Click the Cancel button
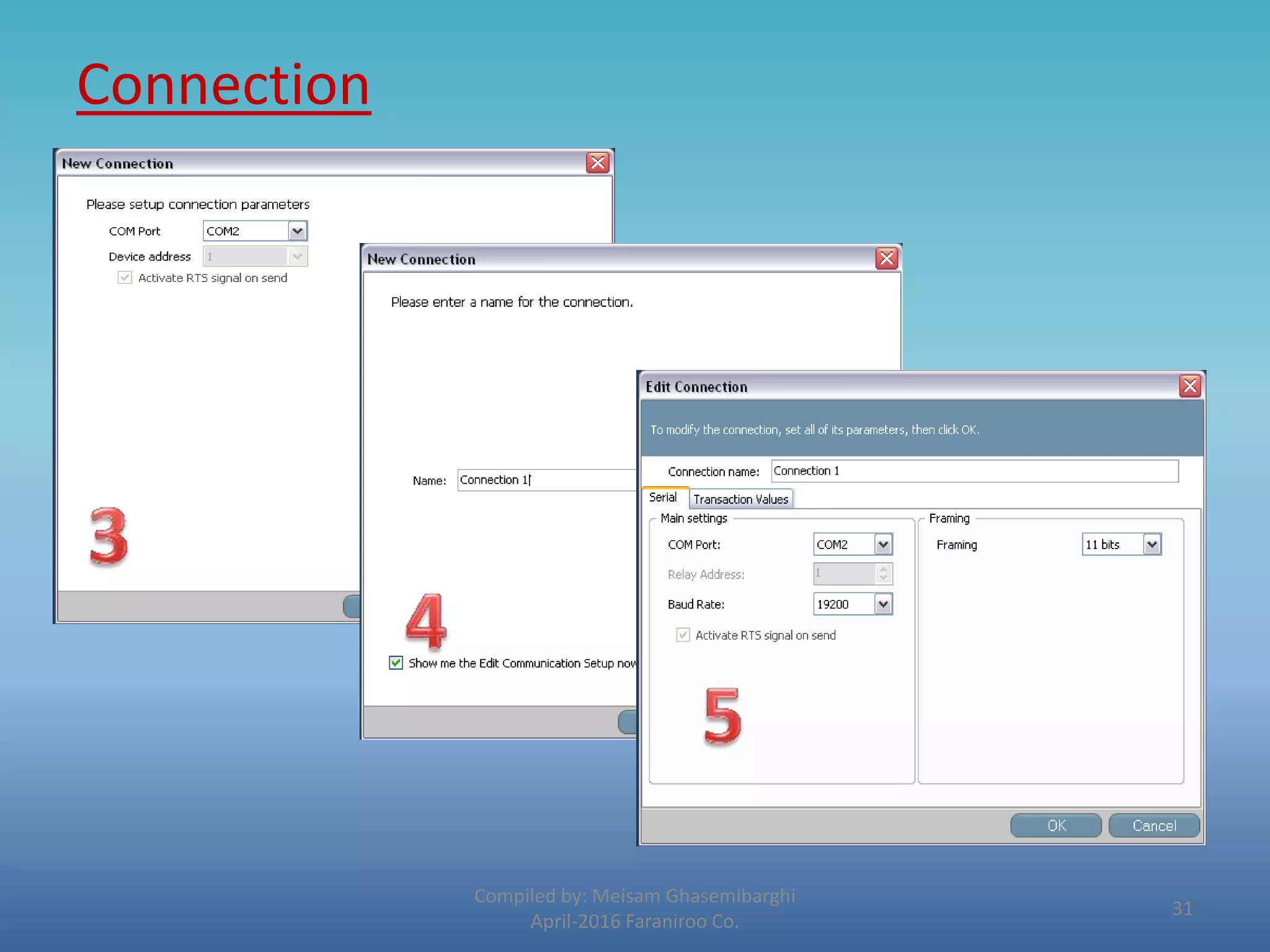The width and height of the screenshot is (1270, 952). tap(1153, 826)
